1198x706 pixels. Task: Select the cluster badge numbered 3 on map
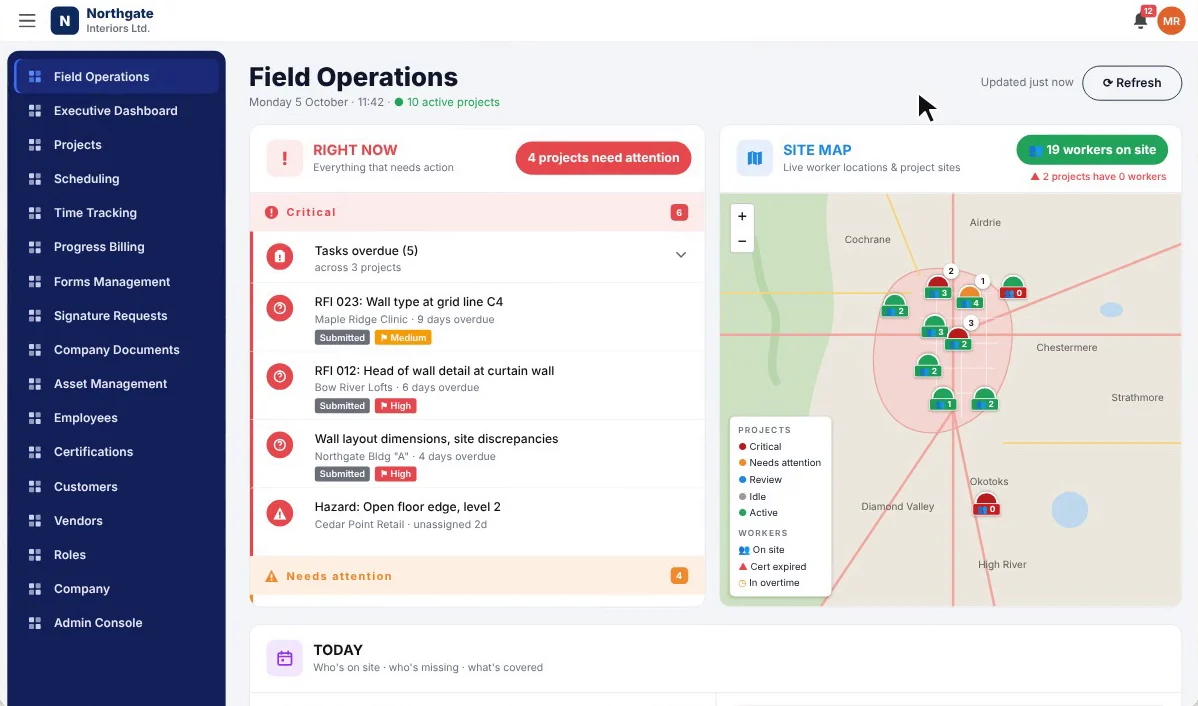tap(970, 322)
